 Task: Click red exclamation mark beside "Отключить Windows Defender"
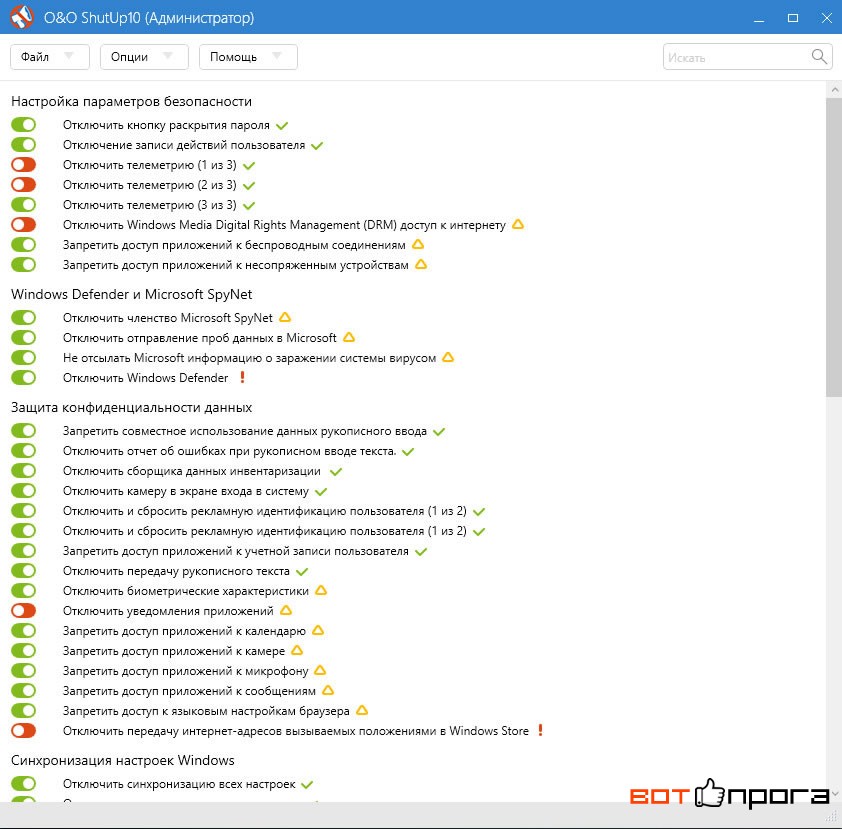[242, 377]
